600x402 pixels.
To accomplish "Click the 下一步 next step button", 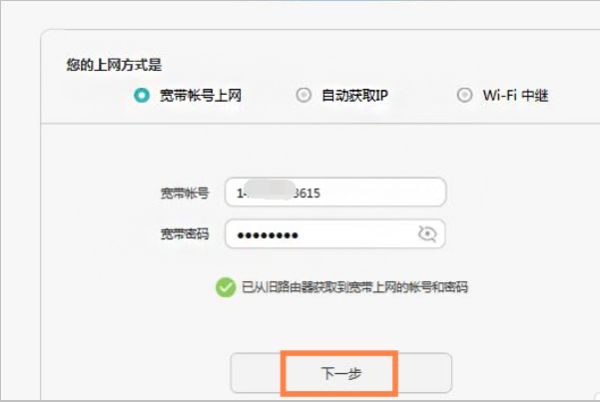I will pos(341,373).
